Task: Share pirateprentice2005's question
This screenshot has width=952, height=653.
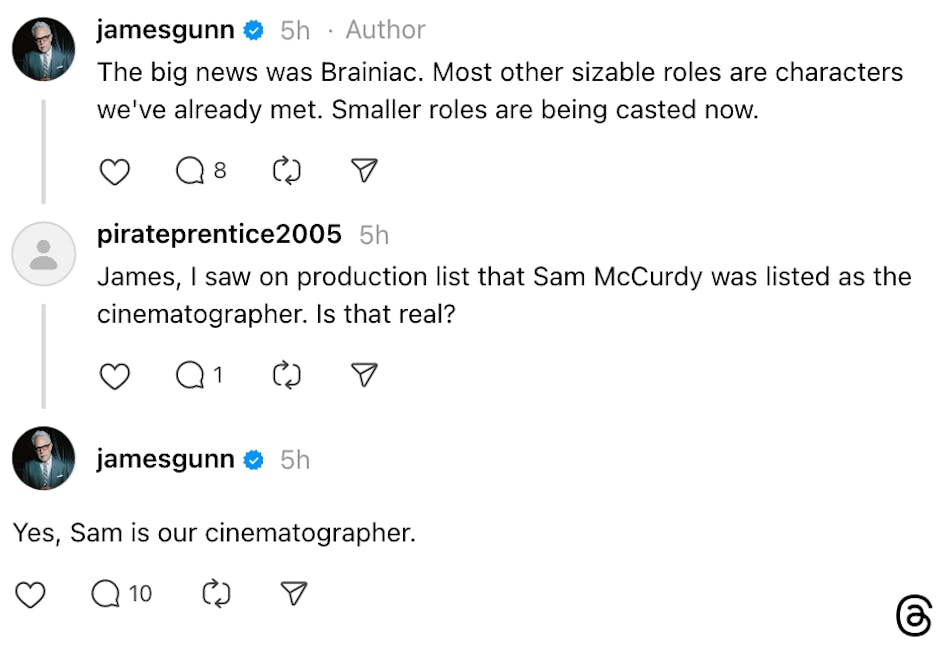Action: click(x=365, y=376)
